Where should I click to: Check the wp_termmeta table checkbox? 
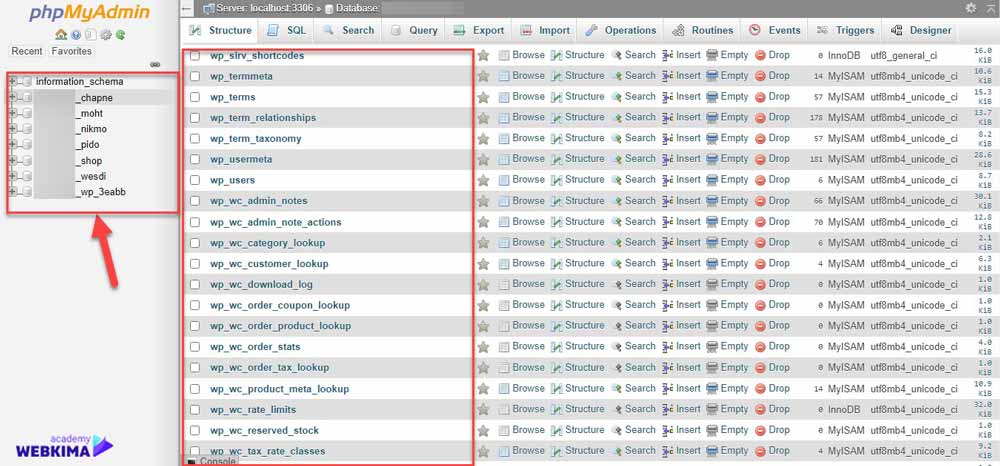[195, 76]
